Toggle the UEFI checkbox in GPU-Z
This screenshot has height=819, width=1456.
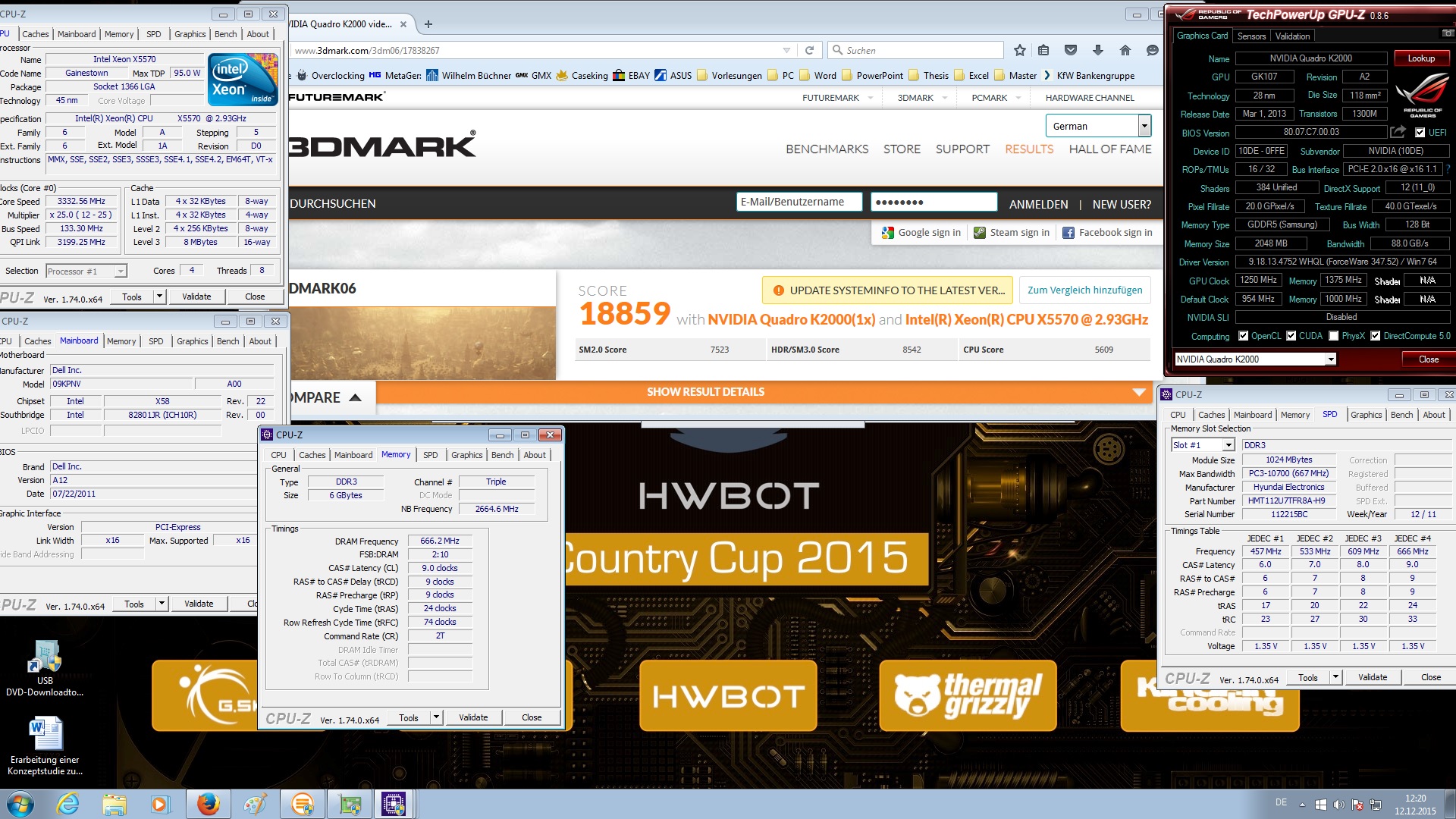(1420, 133)
